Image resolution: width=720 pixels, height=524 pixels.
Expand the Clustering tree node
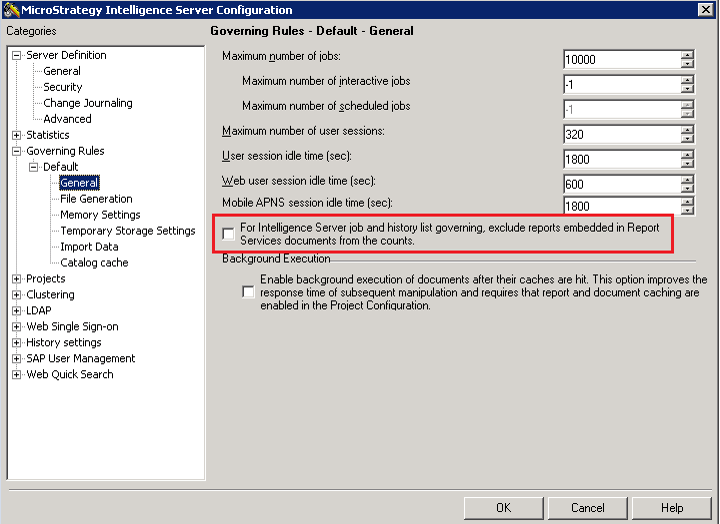pyautogui.click(x=17, y=295)
